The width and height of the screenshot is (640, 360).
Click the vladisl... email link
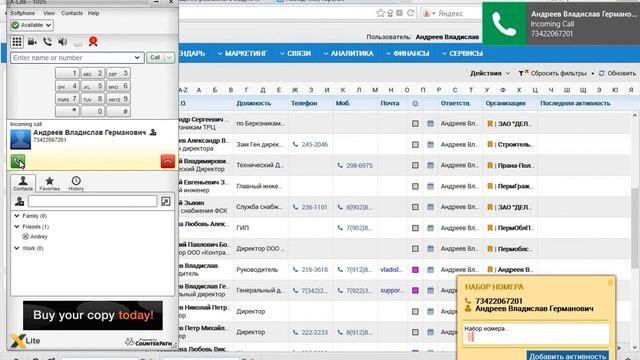click(391, 269)
